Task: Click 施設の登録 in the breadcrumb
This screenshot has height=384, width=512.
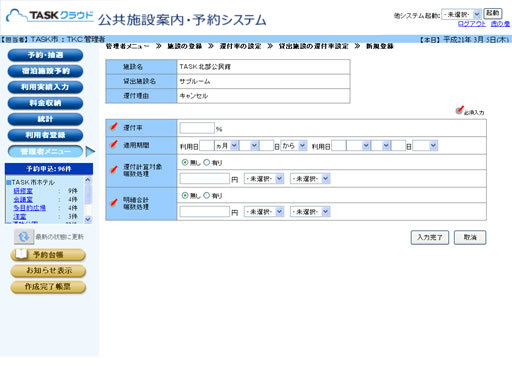Action: [x=185, y=46]
